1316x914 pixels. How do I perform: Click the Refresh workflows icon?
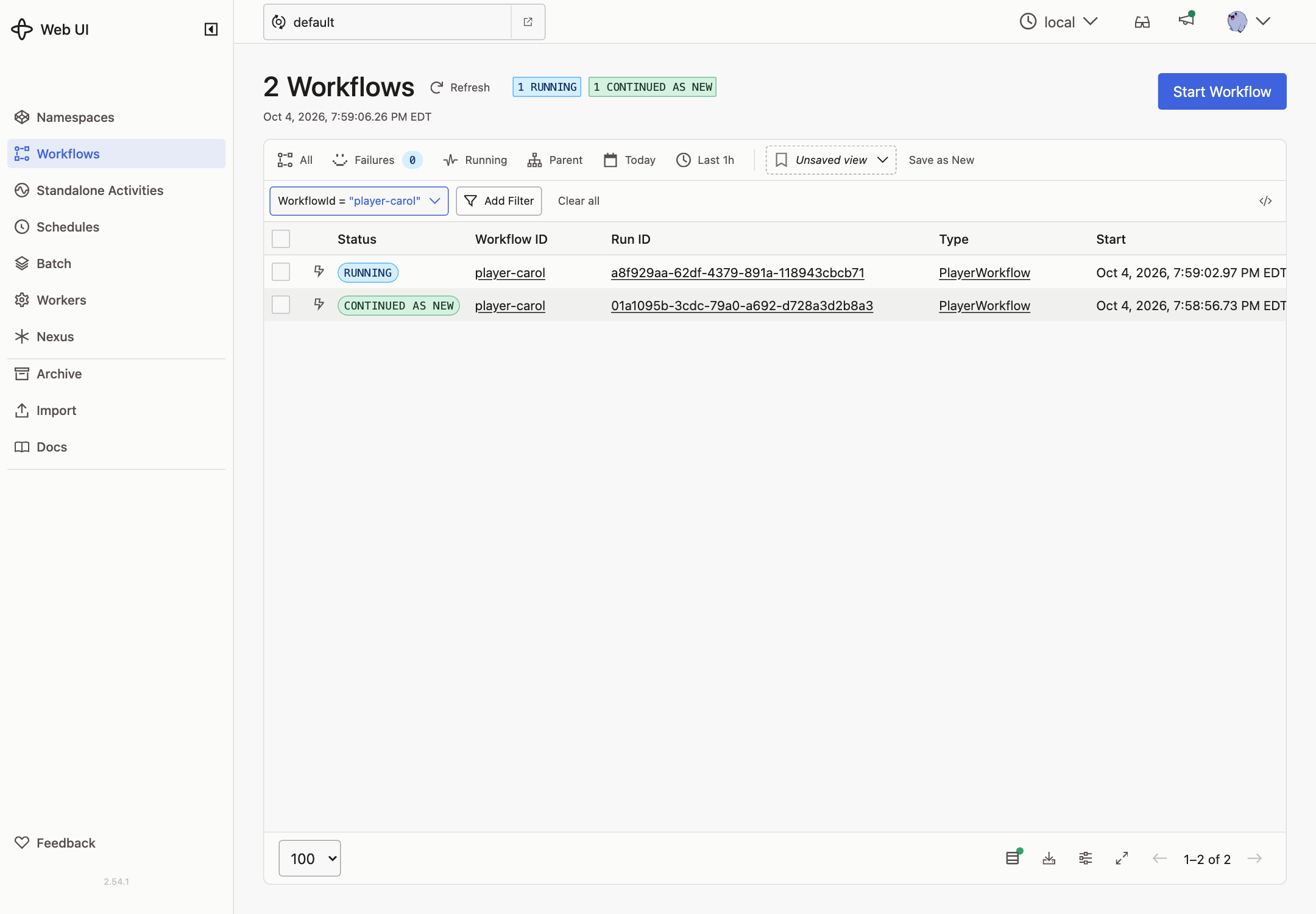click(436, 88)
